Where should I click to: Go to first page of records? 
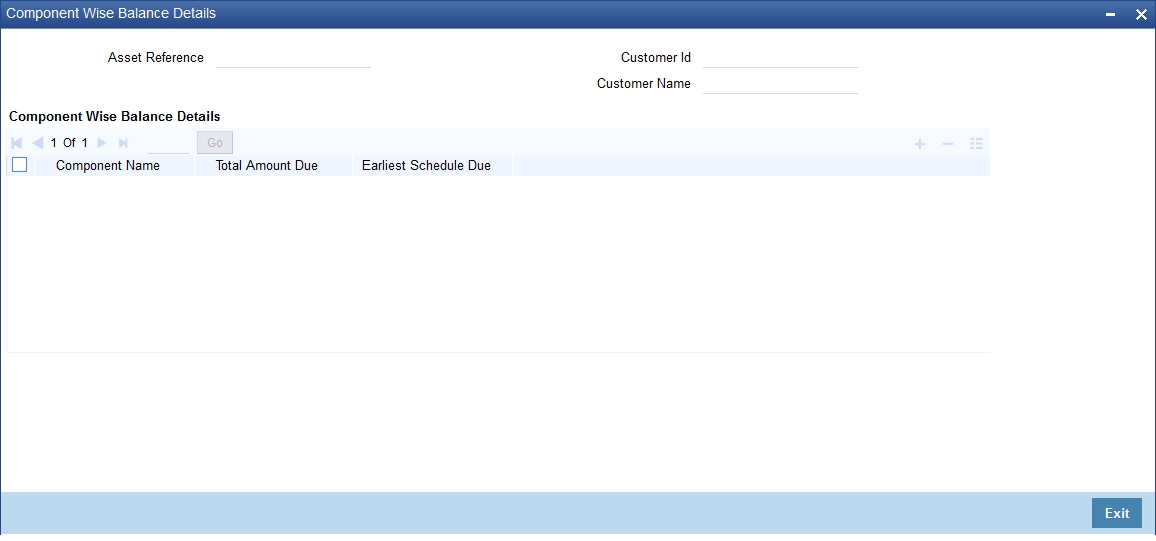[17, 143]
